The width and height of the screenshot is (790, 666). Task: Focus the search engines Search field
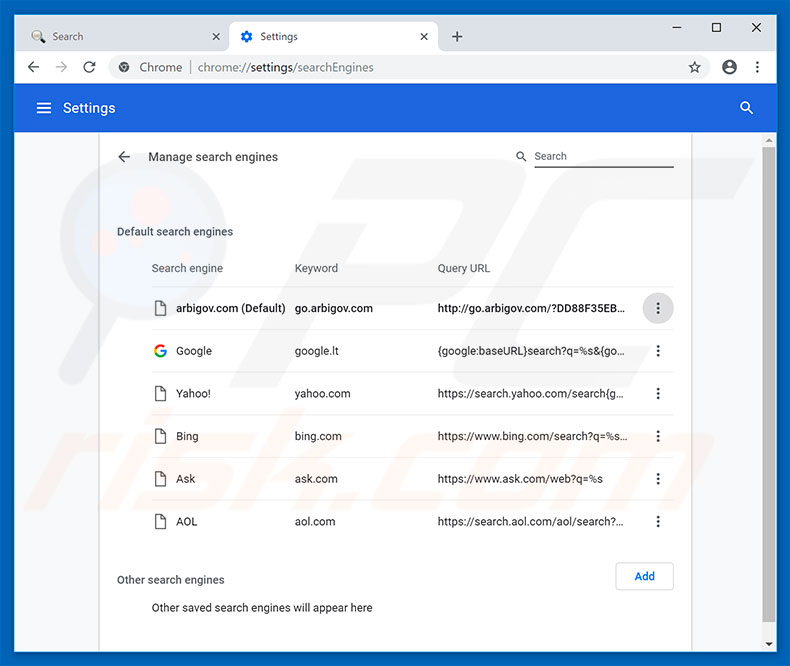(604, 156)
